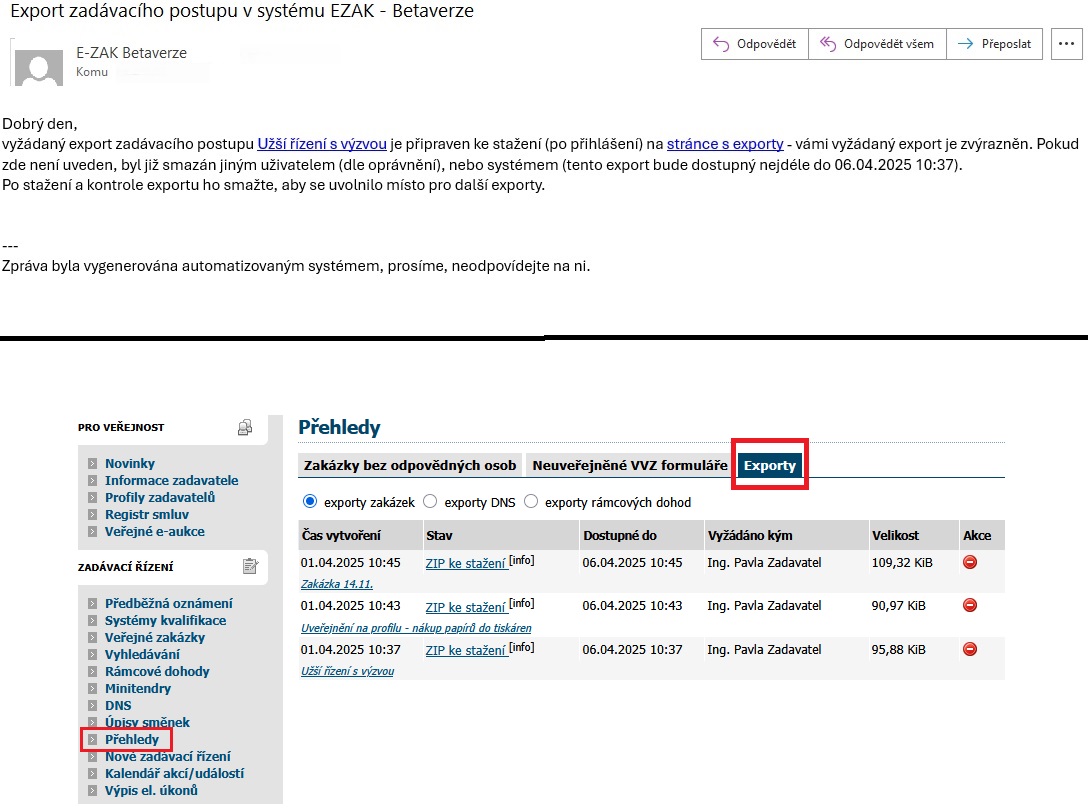
Task: Follow the stránce s exporty link
Action: 724,144
